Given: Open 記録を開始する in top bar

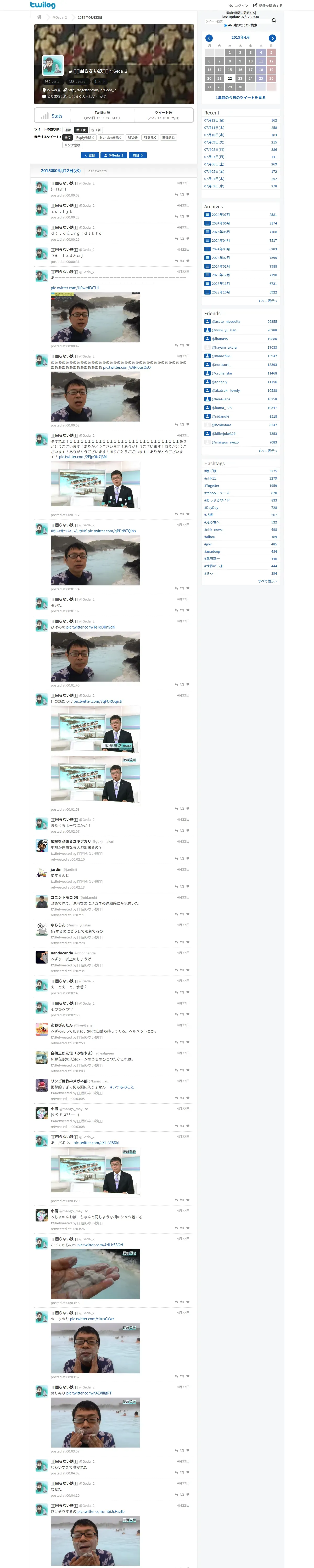Looking at the screenshot, I should click(x=268, y=5).
